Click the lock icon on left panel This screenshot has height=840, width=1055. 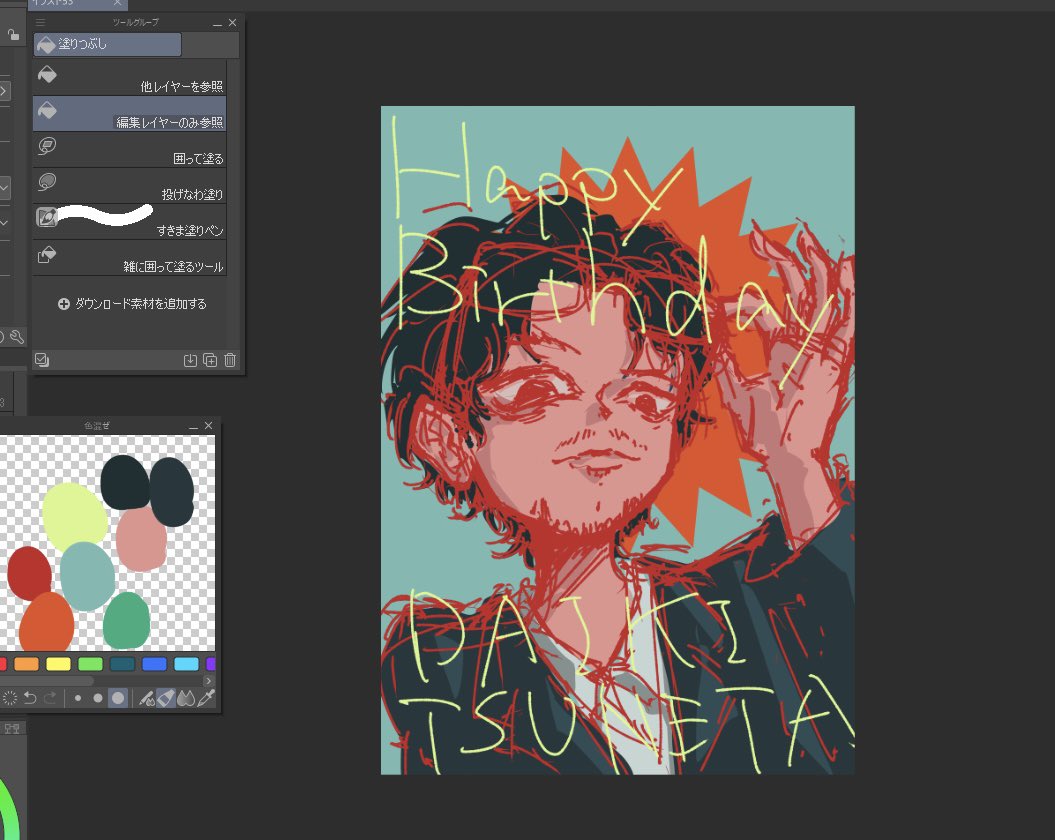click(12, 33)
